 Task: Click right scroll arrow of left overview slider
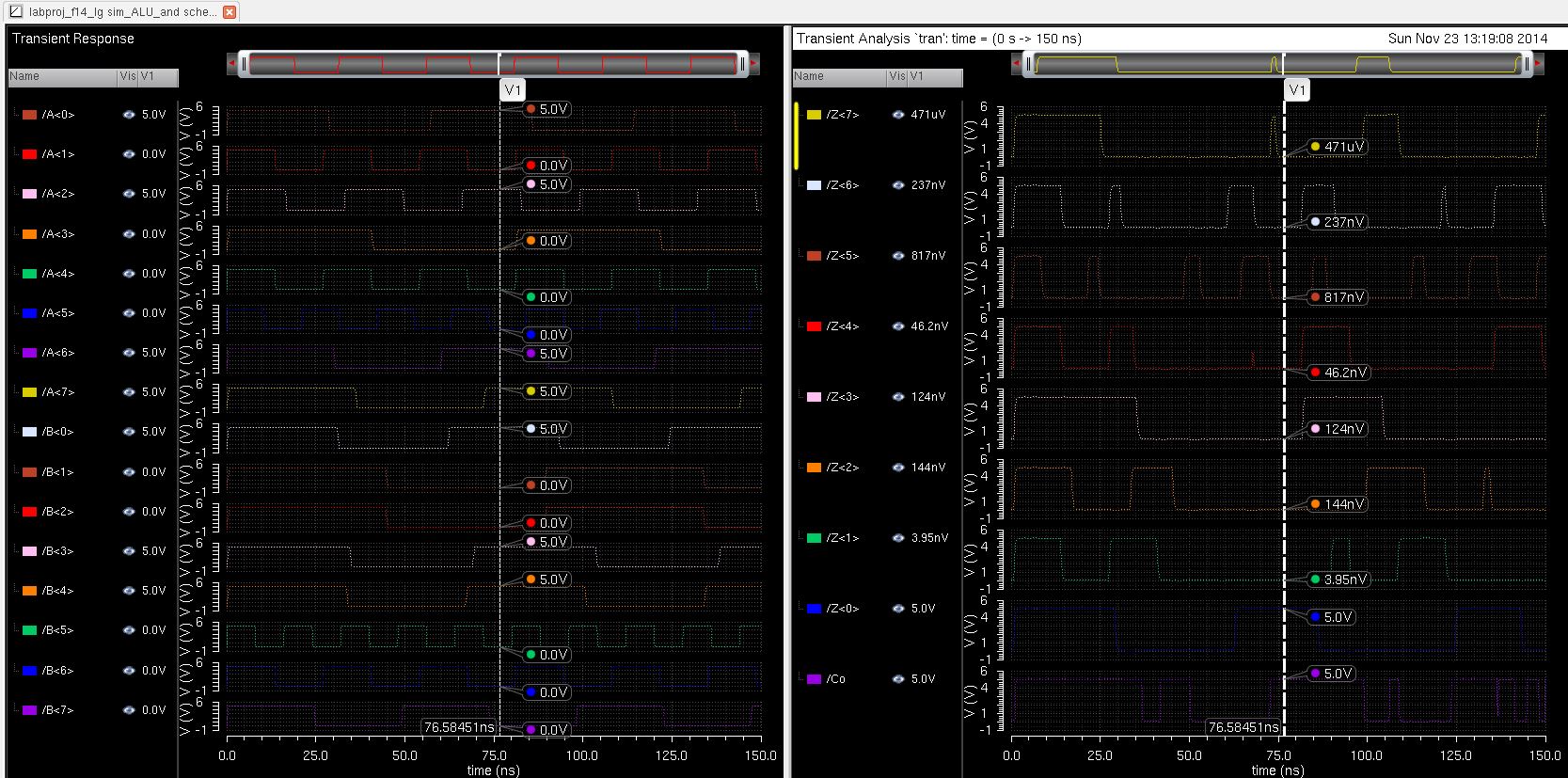point(753,64)
